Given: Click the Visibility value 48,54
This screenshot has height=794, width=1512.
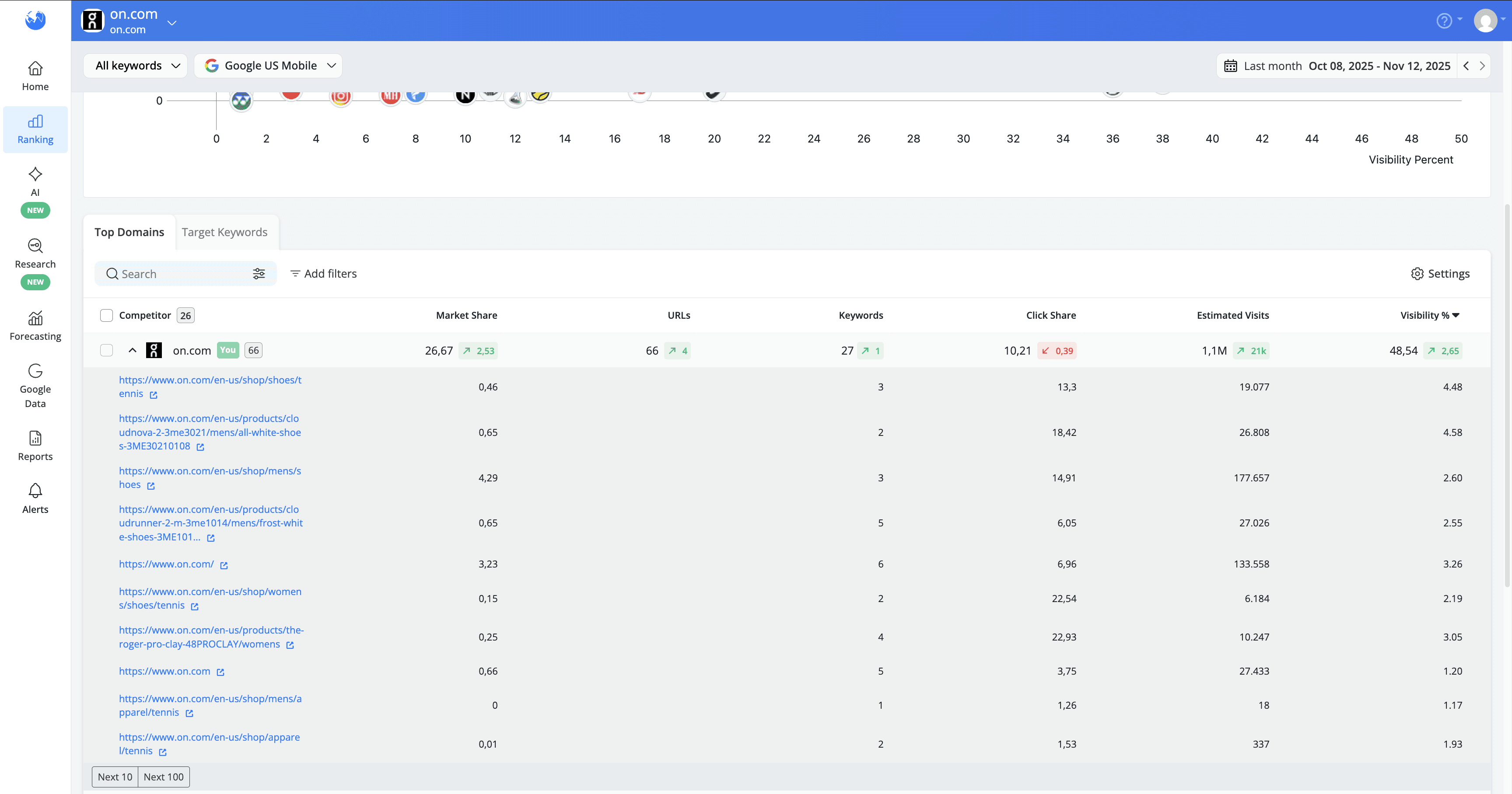Looking at the screenshot, I should click(x=1403, y=351).
